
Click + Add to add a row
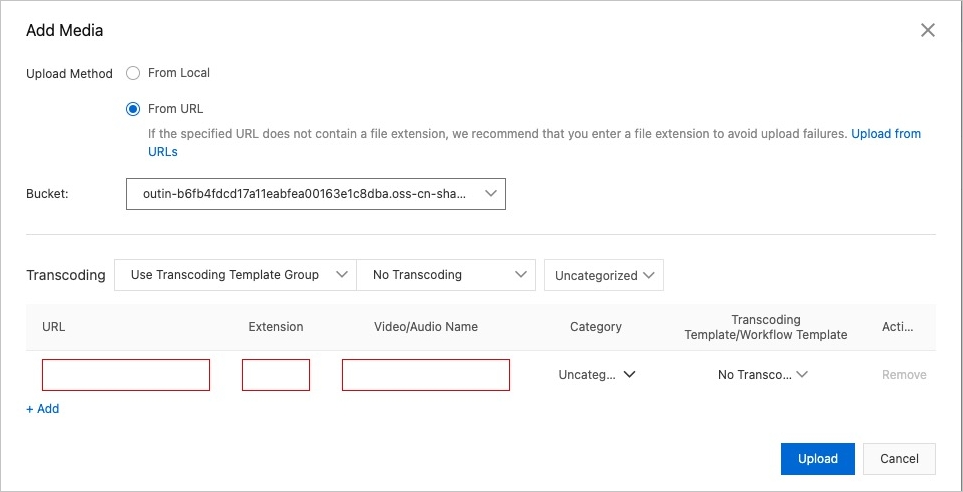point(43,409)
